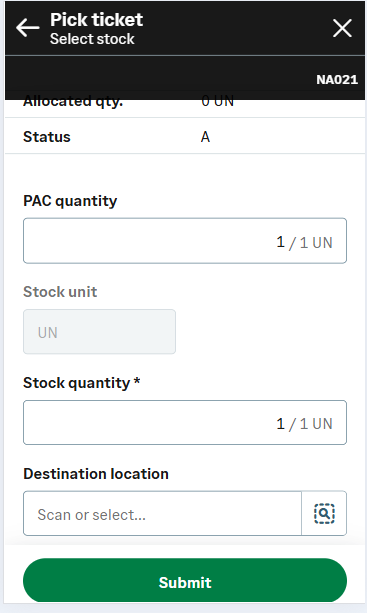Focus the Stock quantity input field
Screen dimensions: 367x613
coord(185,423)
